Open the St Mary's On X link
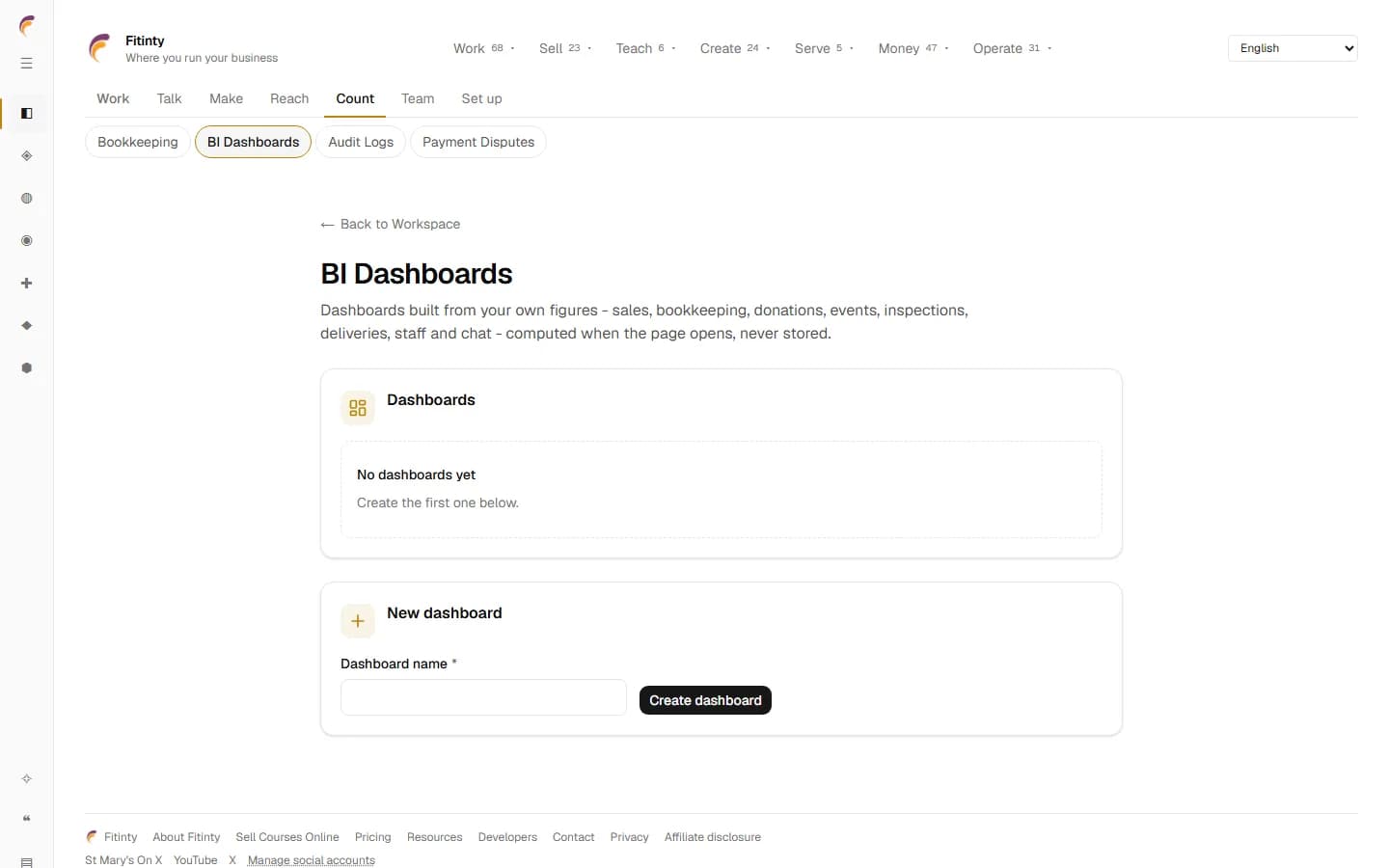 point(123,860)
